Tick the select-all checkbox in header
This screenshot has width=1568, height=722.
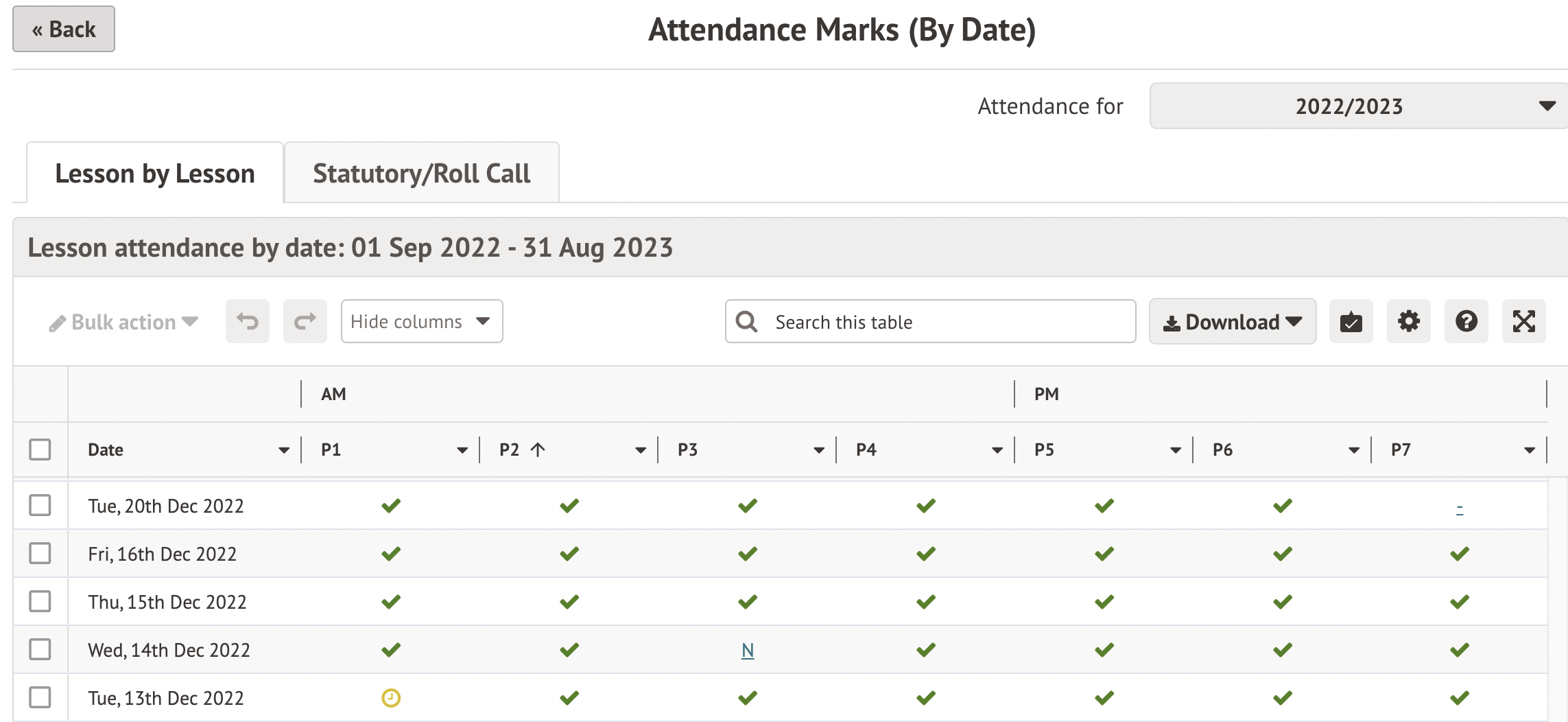pos(40,449)
